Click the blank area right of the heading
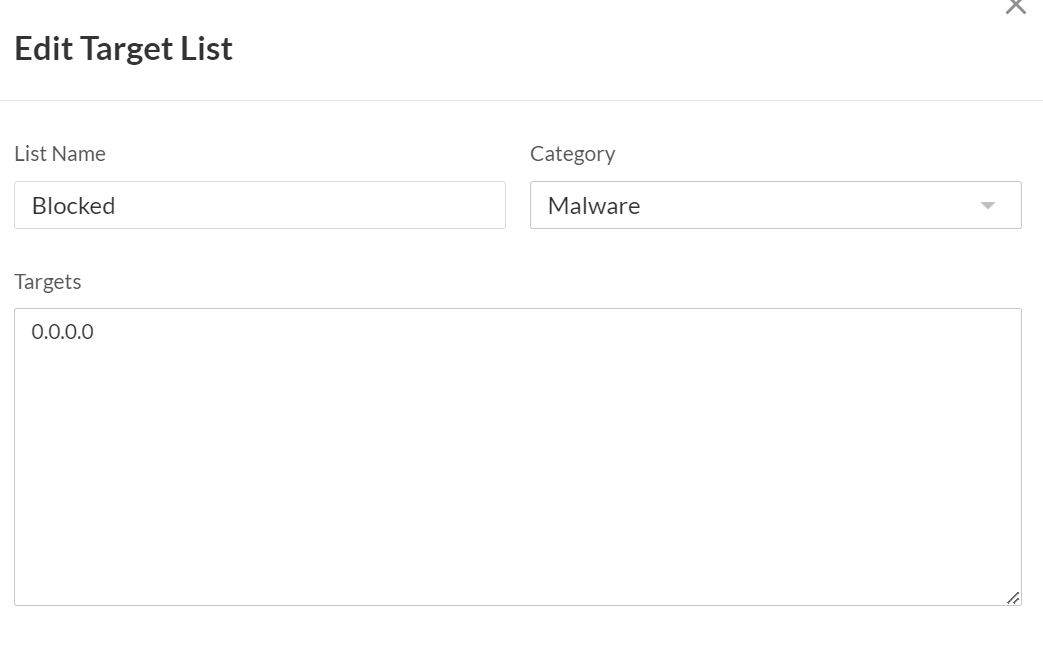Screen dimensions: 1043x647 coord(600,49)
